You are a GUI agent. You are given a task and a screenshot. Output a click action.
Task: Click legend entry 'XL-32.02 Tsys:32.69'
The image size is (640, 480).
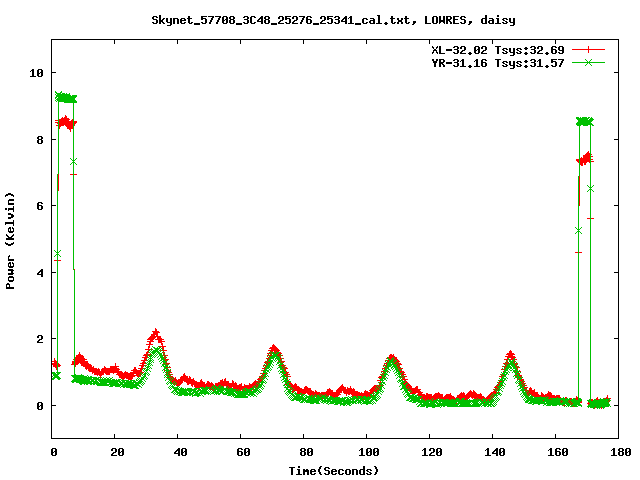pyautogui.click(x=498, y=50)
